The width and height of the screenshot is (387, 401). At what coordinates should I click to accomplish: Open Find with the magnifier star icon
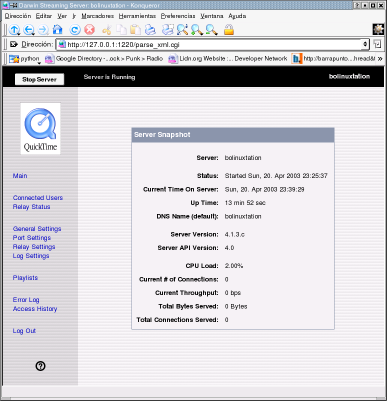pyautogui.click(x=182, y=30)
